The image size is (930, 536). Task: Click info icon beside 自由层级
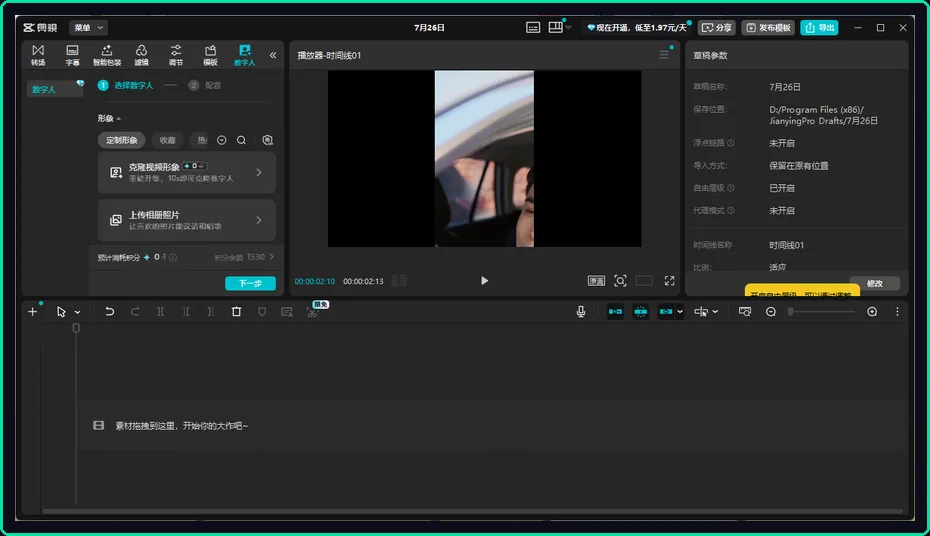click(731, 188)
